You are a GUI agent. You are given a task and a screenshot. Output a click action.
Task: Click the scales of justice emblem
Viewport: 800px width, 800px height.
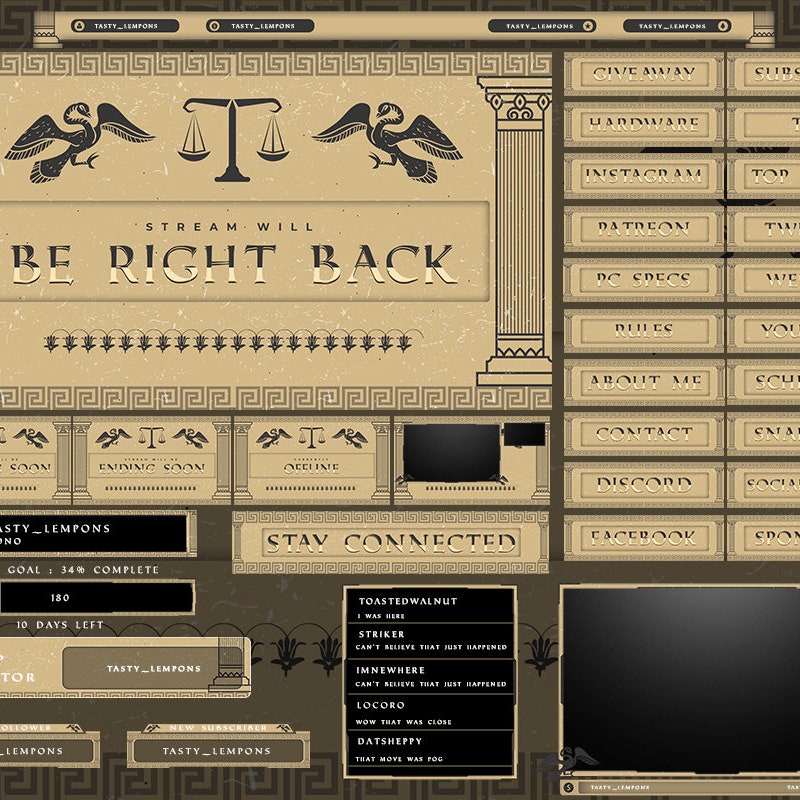click(233, 140)
